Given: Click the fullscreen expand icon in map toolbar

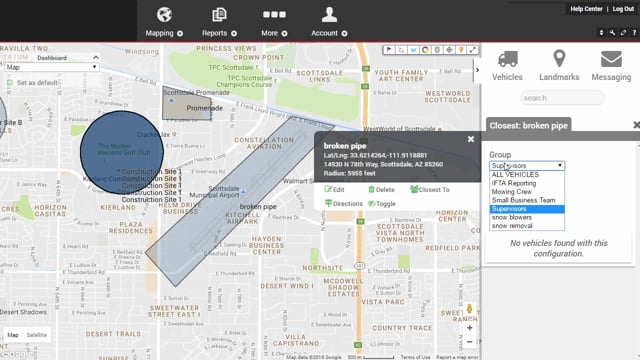Looking at the screenshot, I should click(473, 50).
